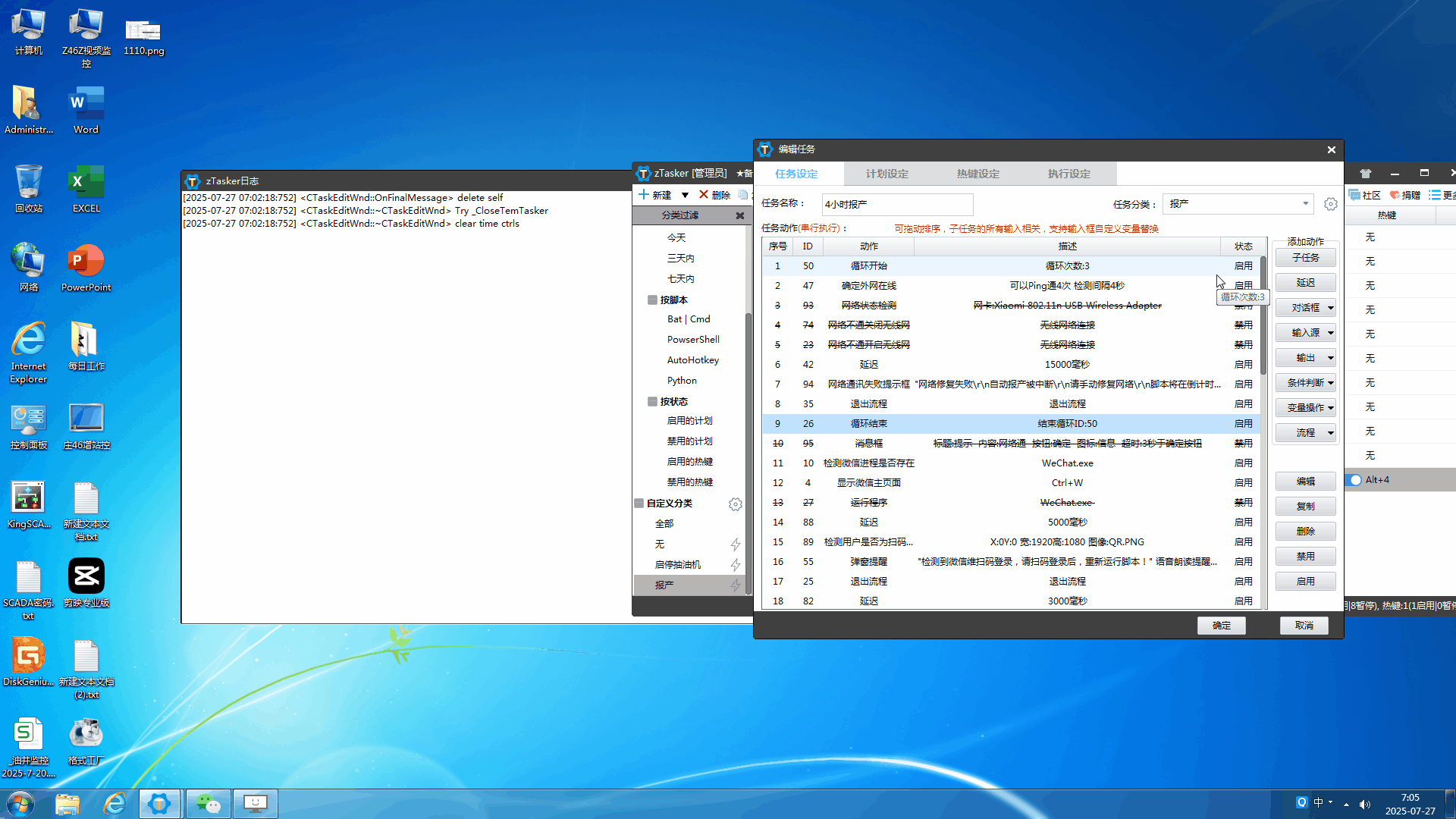This screenshot has width=1456, height=819.
Task: Open 回收站 recycle bin icon
Action: pos(28,189)
